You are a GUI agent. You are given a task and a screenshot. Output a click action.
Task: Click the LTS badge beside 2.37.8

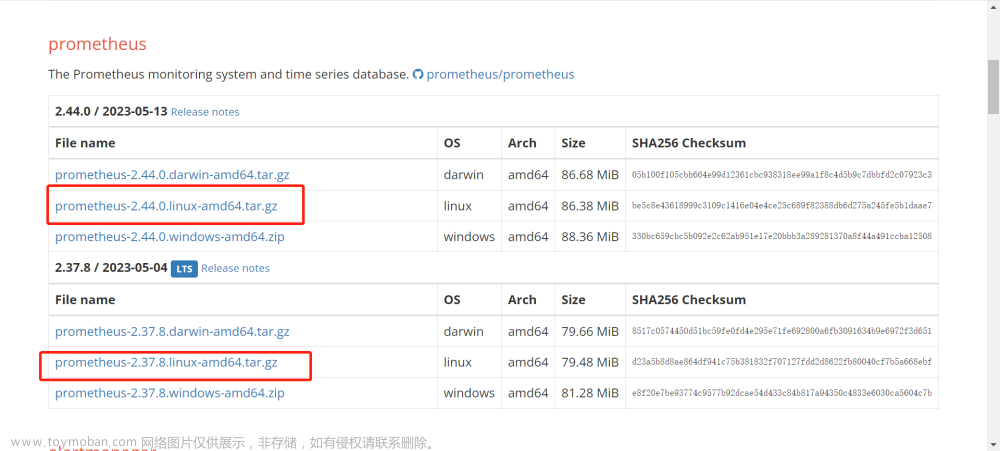coord(184,269)
